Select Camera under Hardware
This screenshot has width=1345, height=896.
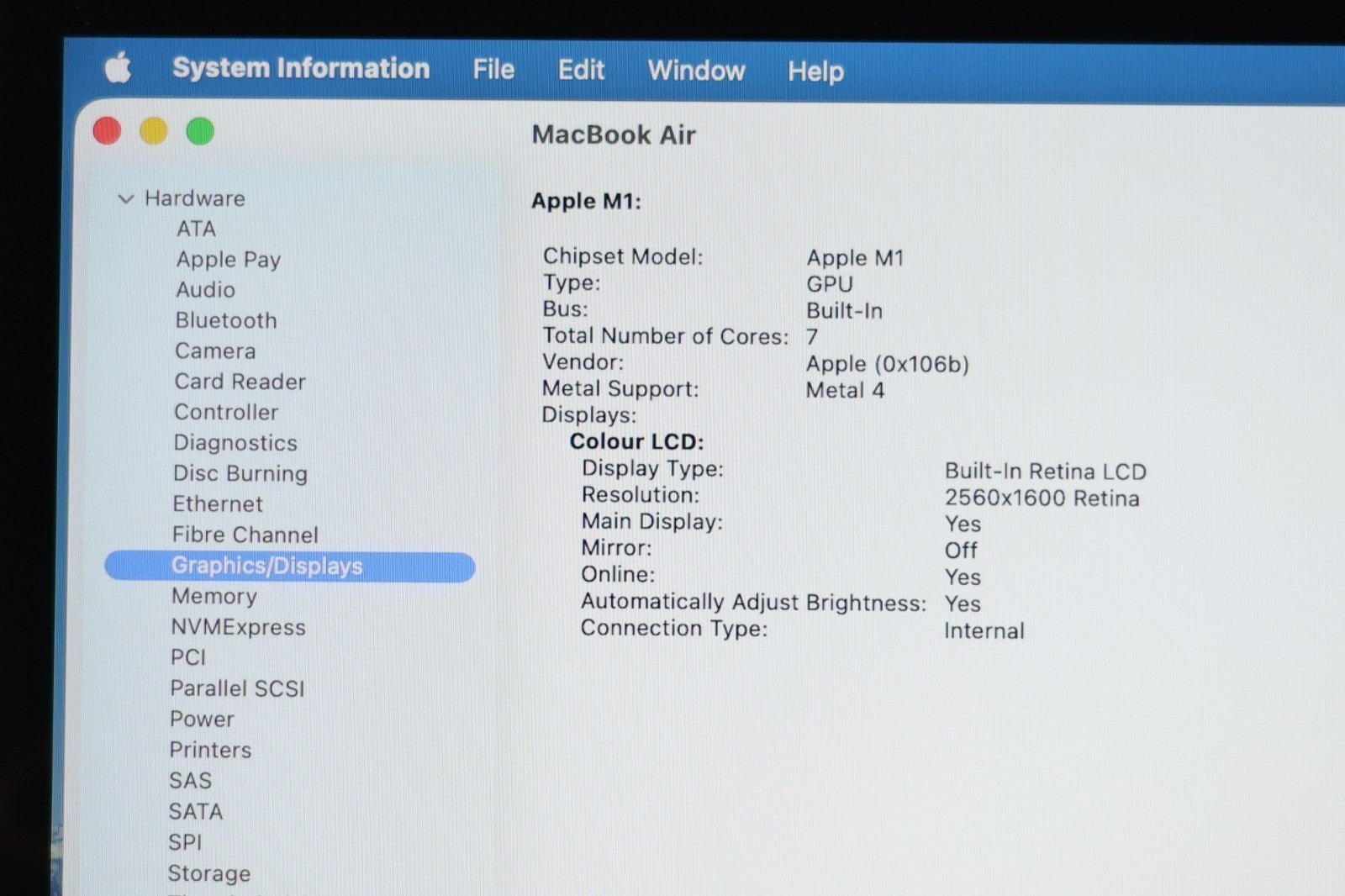(x=215, y=351)
